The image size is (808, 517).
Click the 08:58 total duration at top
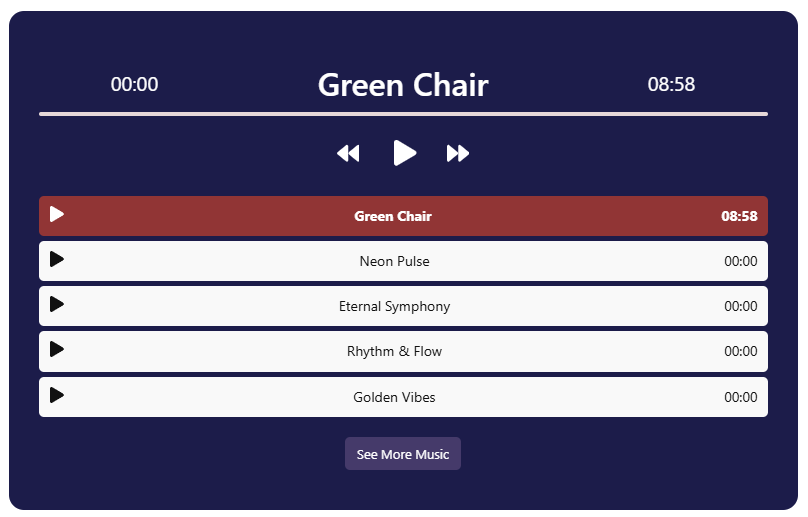click(671, 85)
